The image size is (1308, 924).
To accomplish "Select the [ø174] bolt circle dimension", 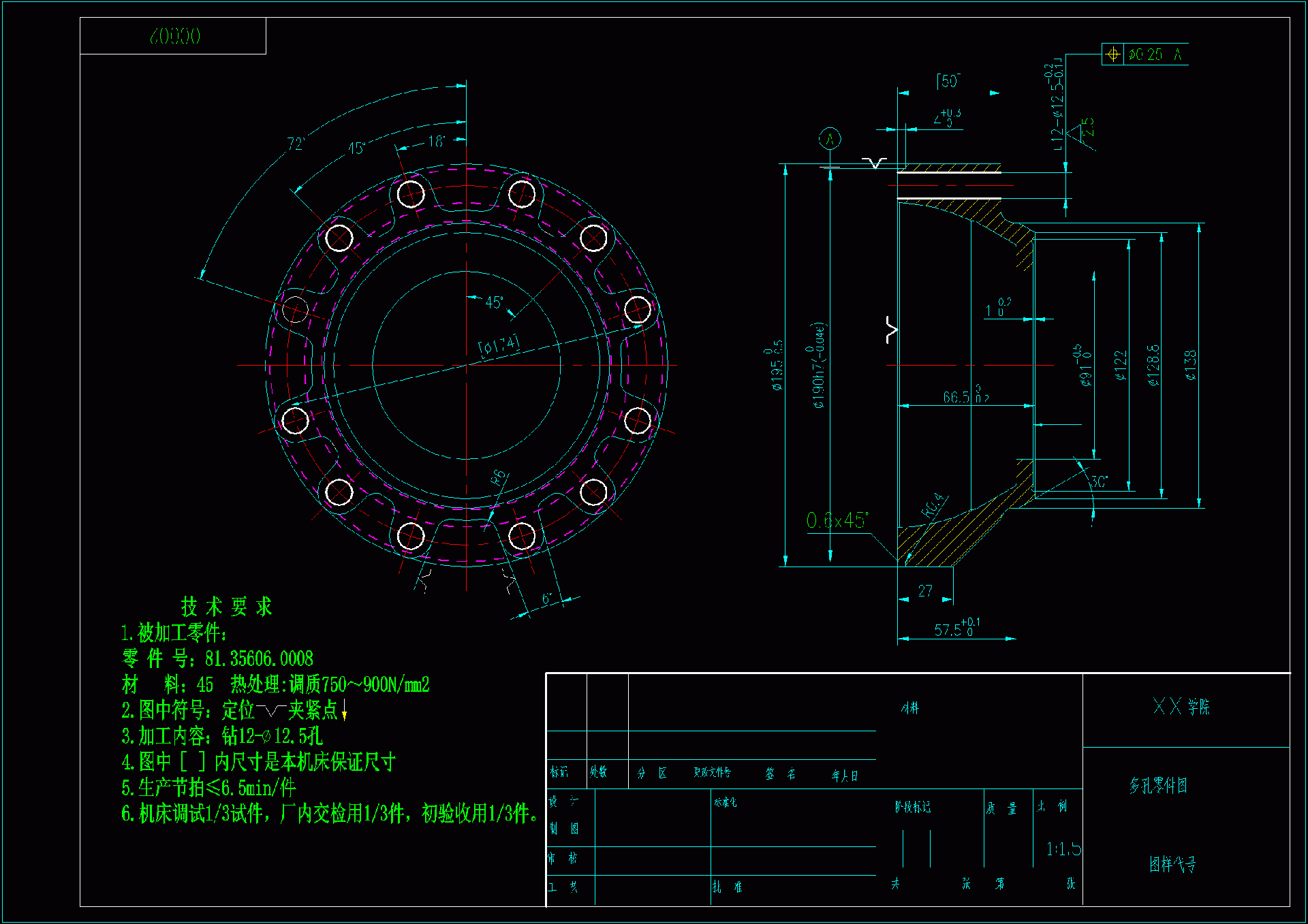I will 499,345.
